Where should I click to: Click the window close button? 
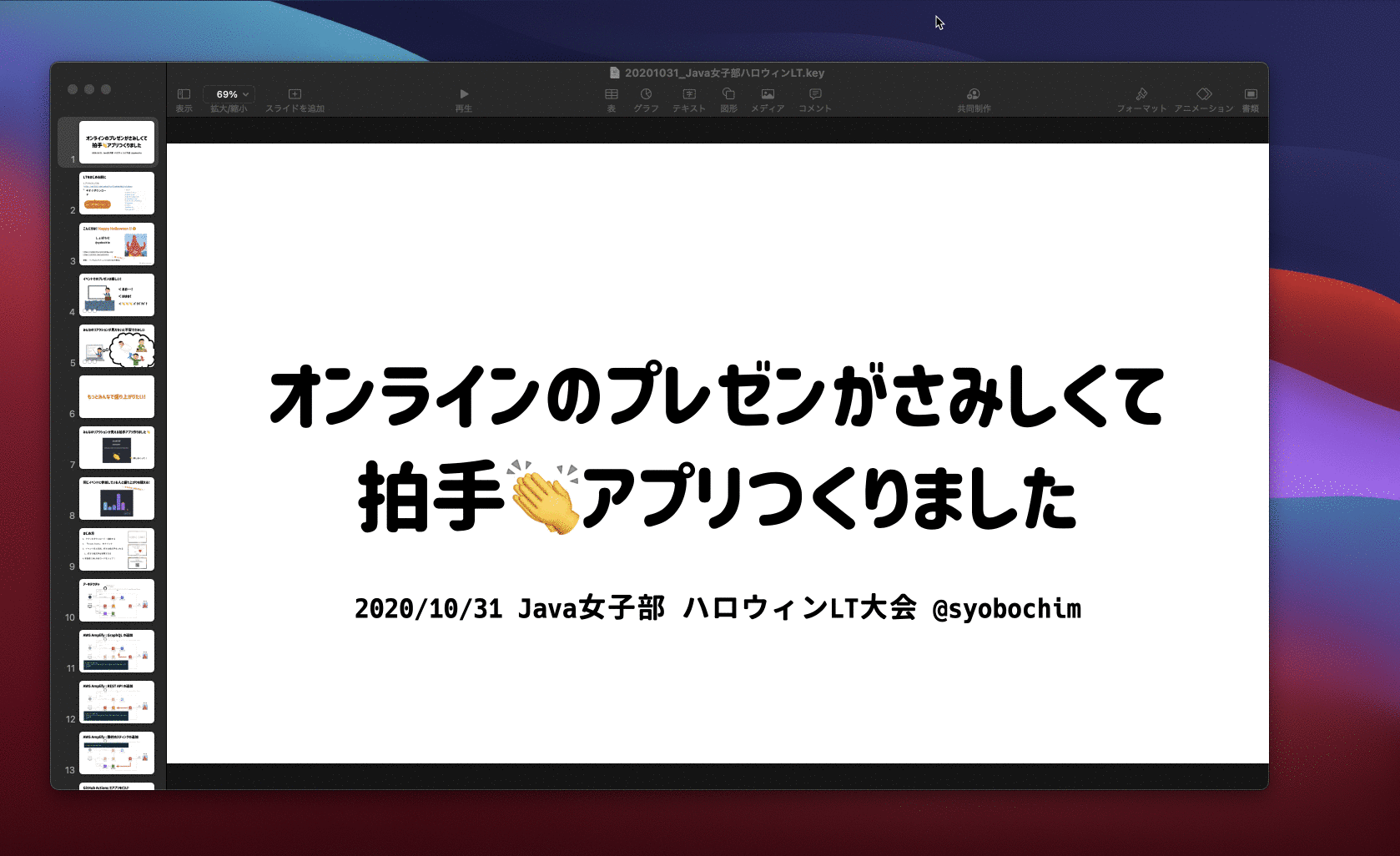point(73,89)
